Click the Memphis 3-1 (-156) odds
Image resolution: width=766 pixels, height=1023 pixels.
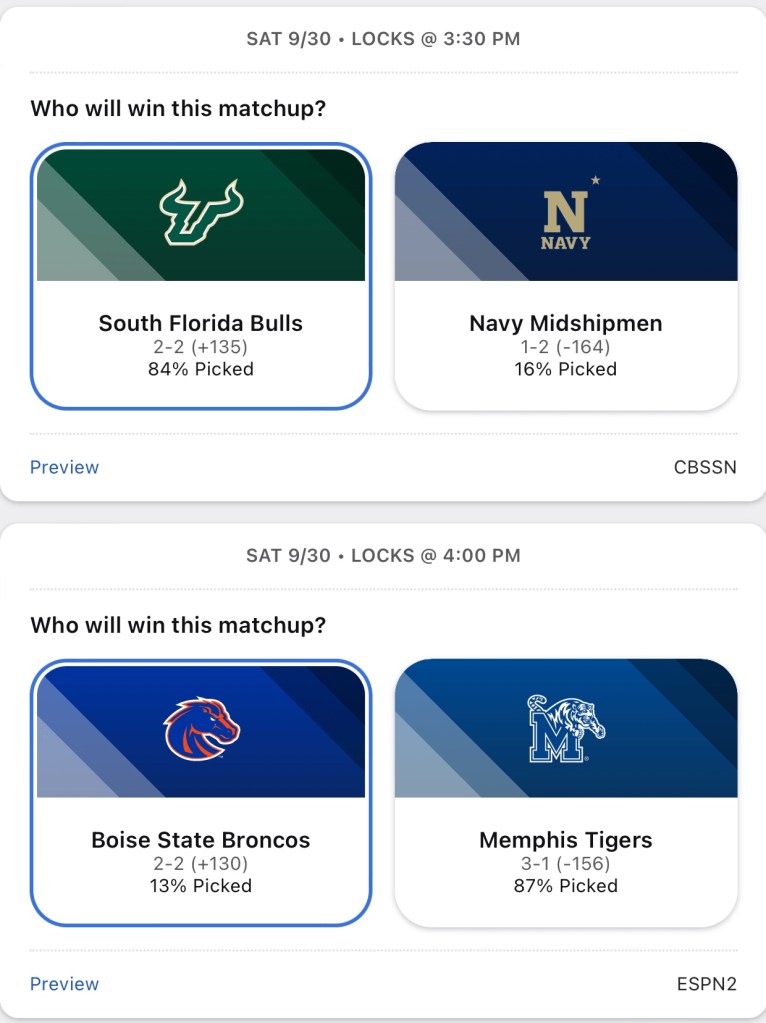[x=566, y=863]
